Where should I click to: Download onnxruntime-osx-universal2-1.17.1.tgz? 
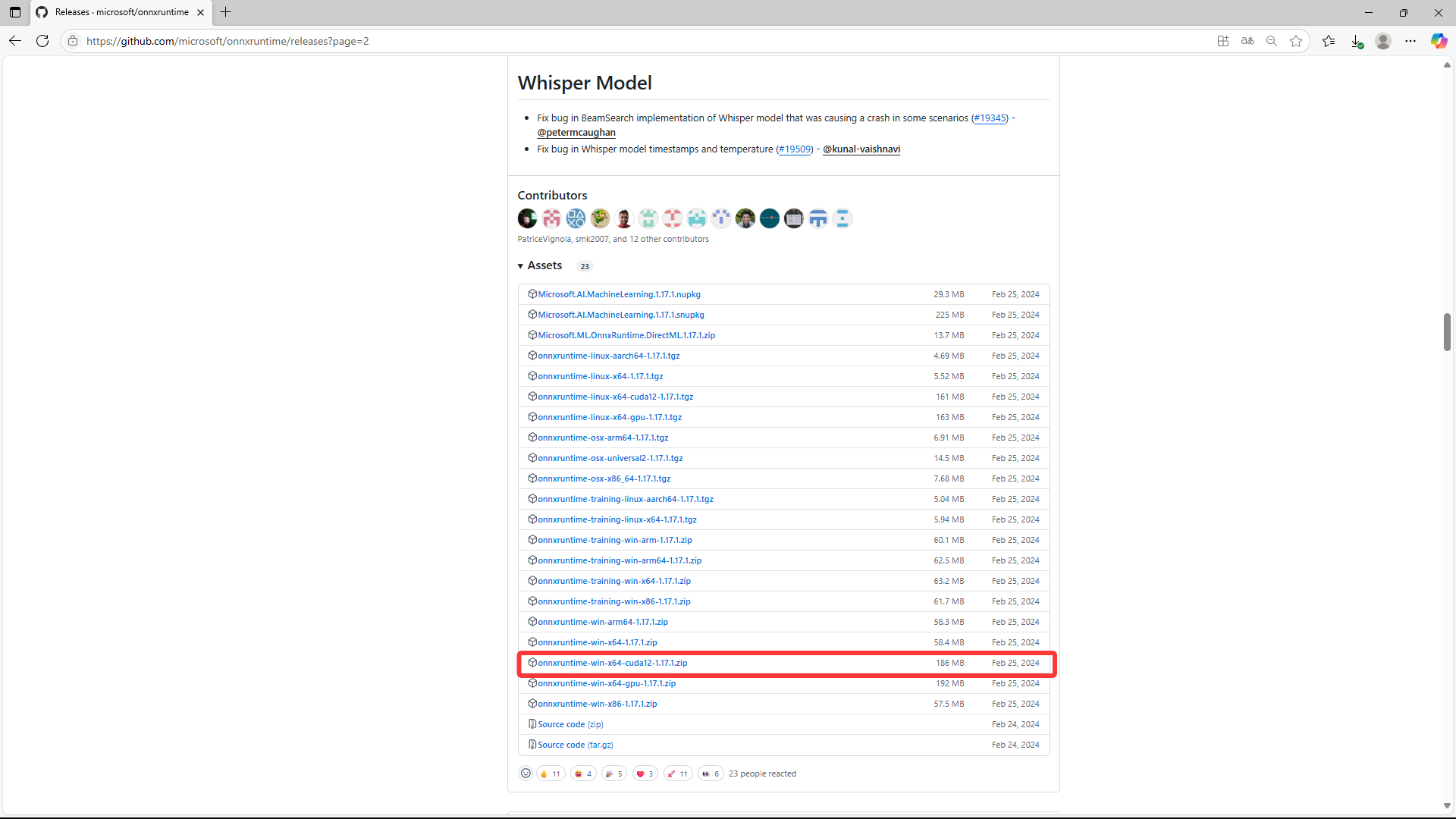point(610,458)
